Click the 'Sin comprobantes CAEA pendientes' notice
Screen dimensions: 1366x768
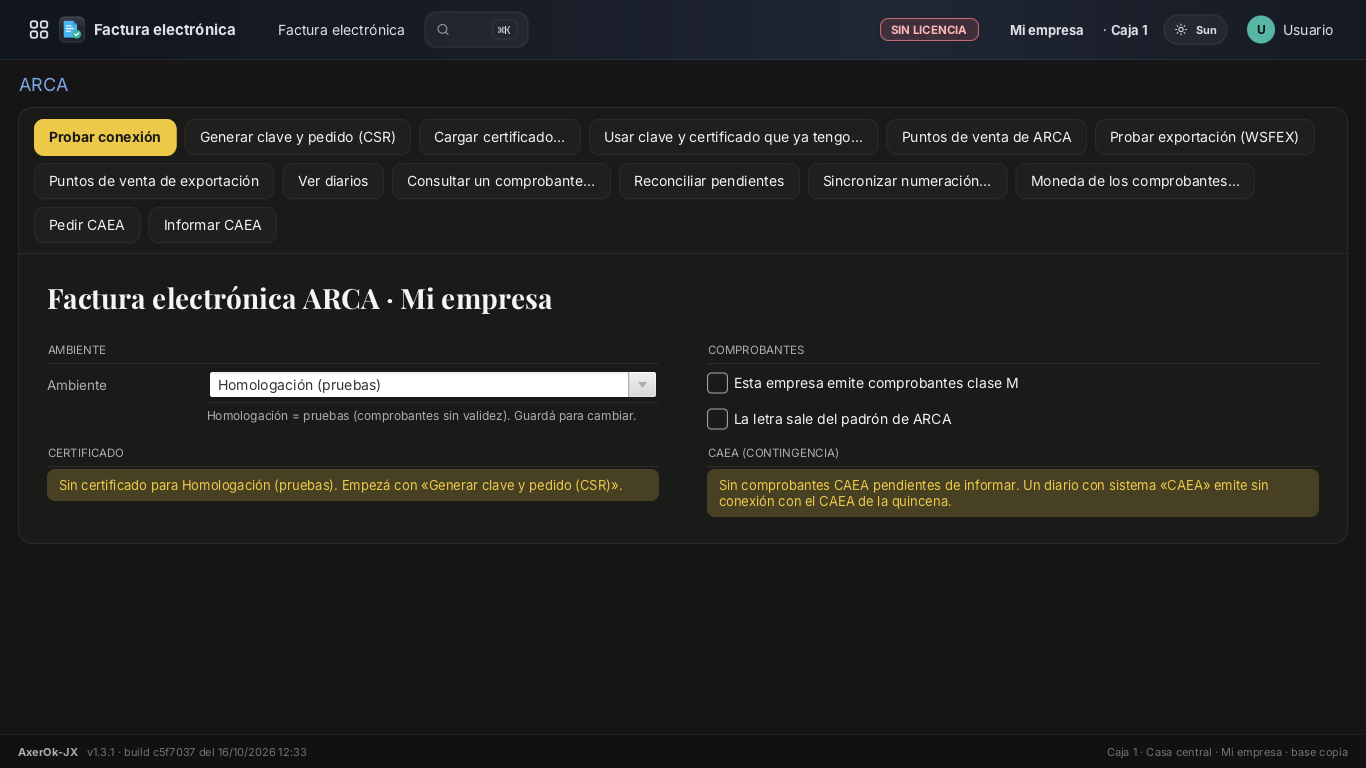click(1013, 493)
